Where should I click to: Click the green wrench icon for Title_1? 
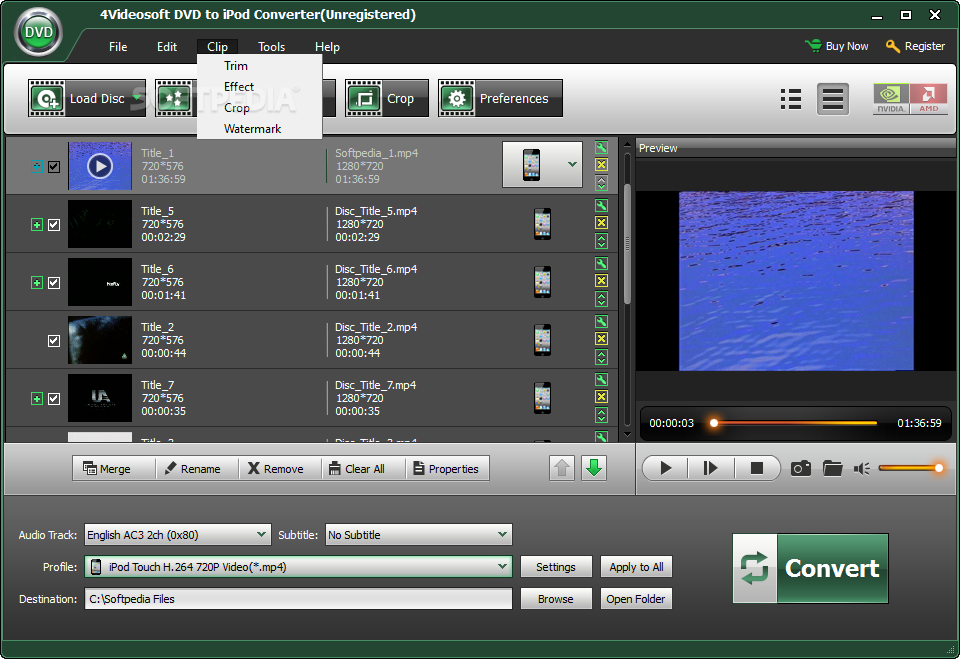(x=601, y=148)
